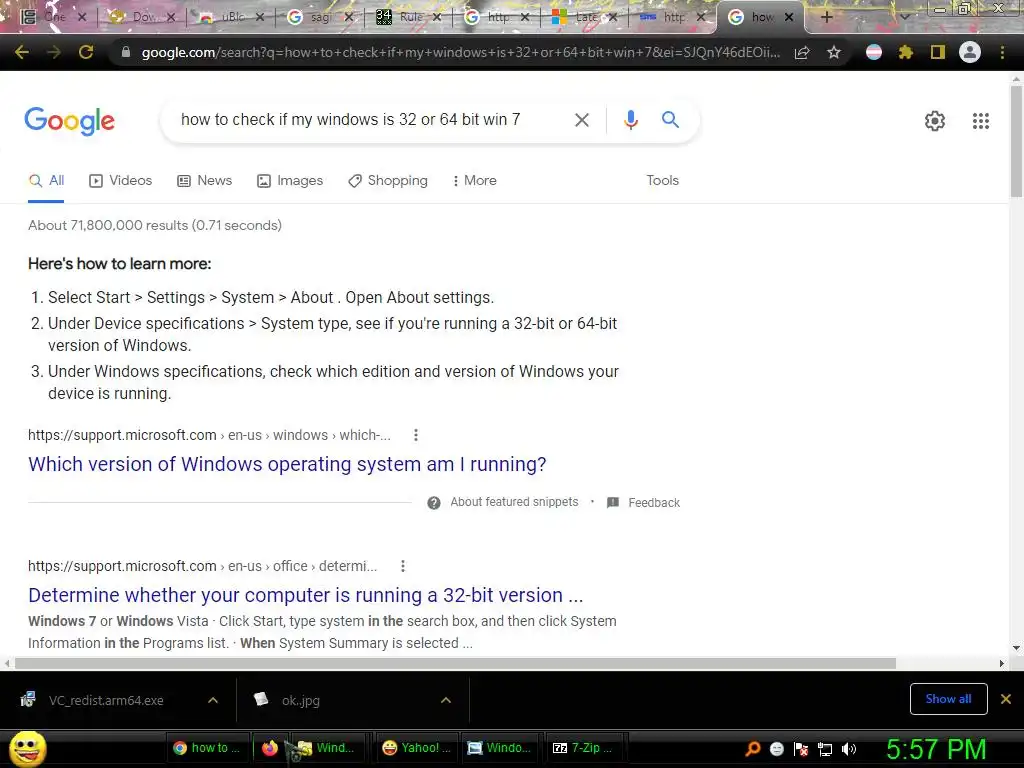Switch to the 'uBlc' browser tab
This screenshot has height=768, width=1024.
click(232, 17)
